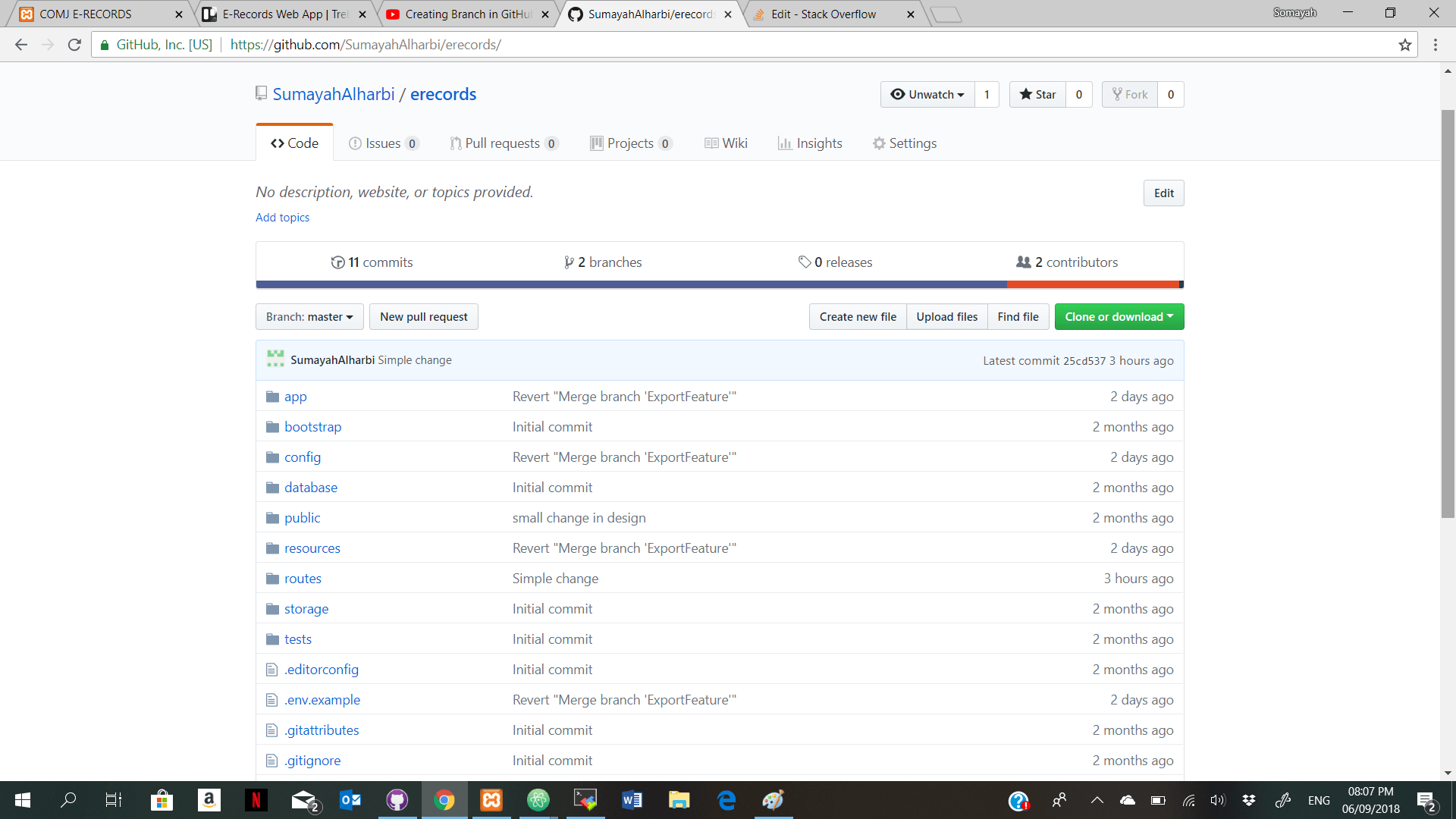Open .env.example file
The width and height of the screenshot is (1456, 819).
(x=322, y=700)
